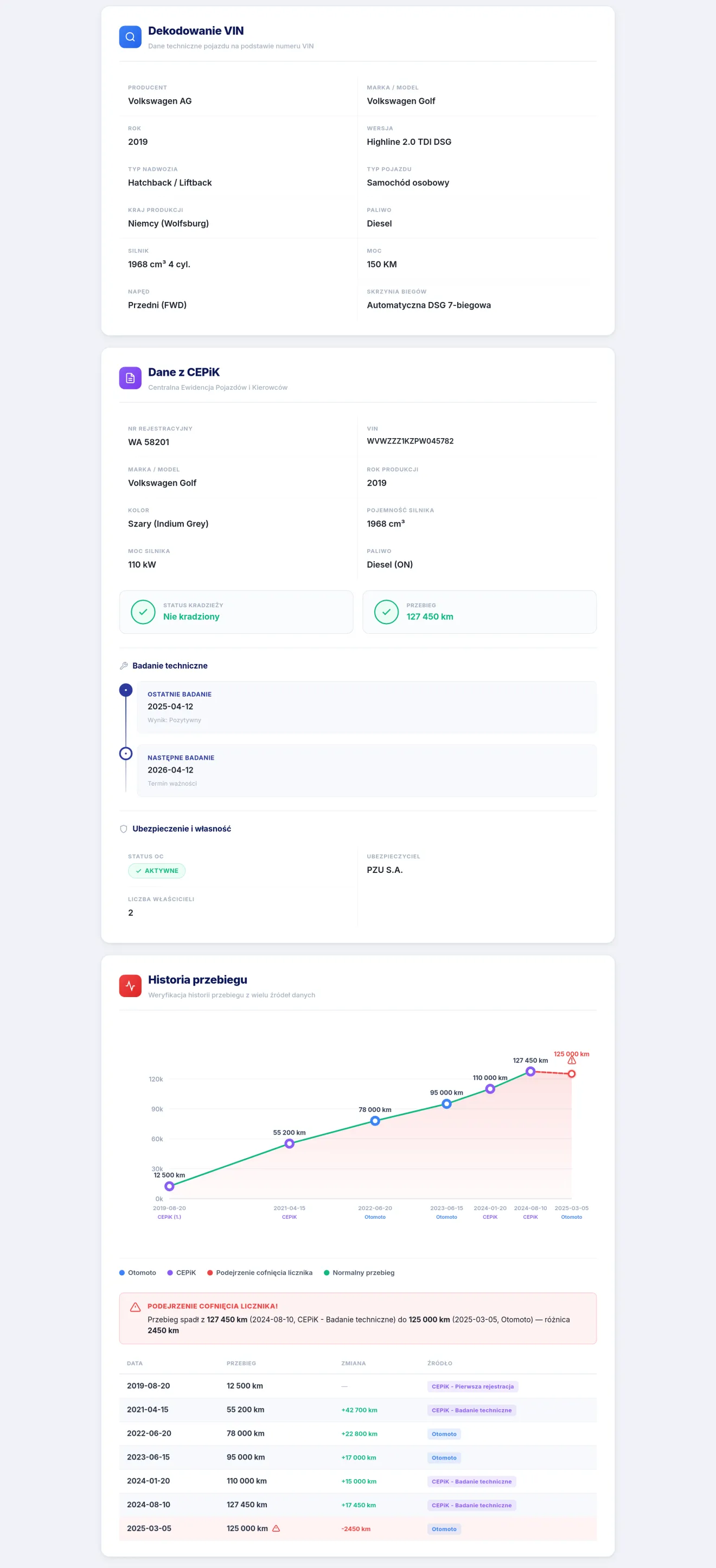Screen dimensions: 716x1568
Task: Click the +42 700 km change value
Action: coord(359,1410)
